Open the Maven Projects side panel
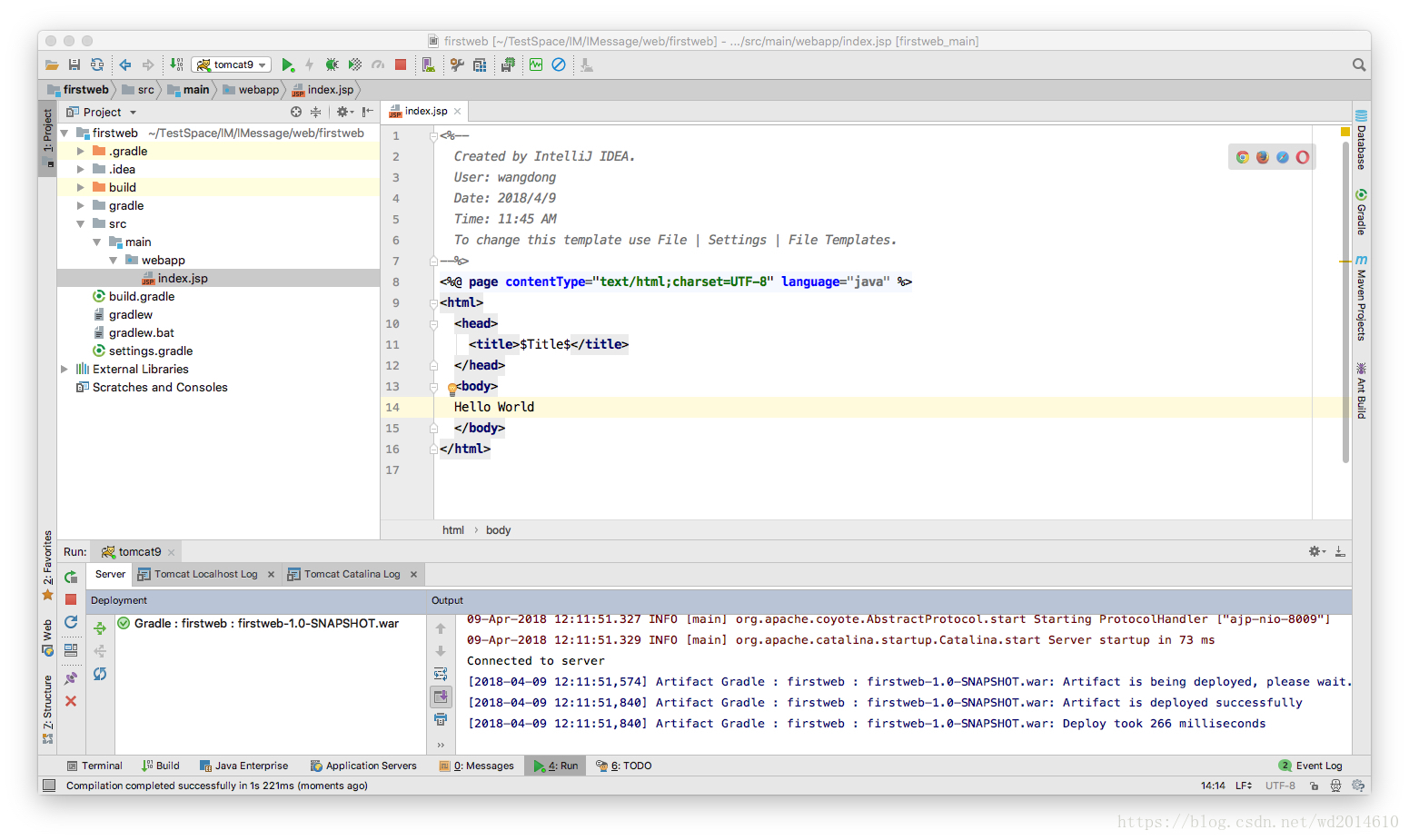The height and width of the screenshot is (840, 1409). (1361, 299)
